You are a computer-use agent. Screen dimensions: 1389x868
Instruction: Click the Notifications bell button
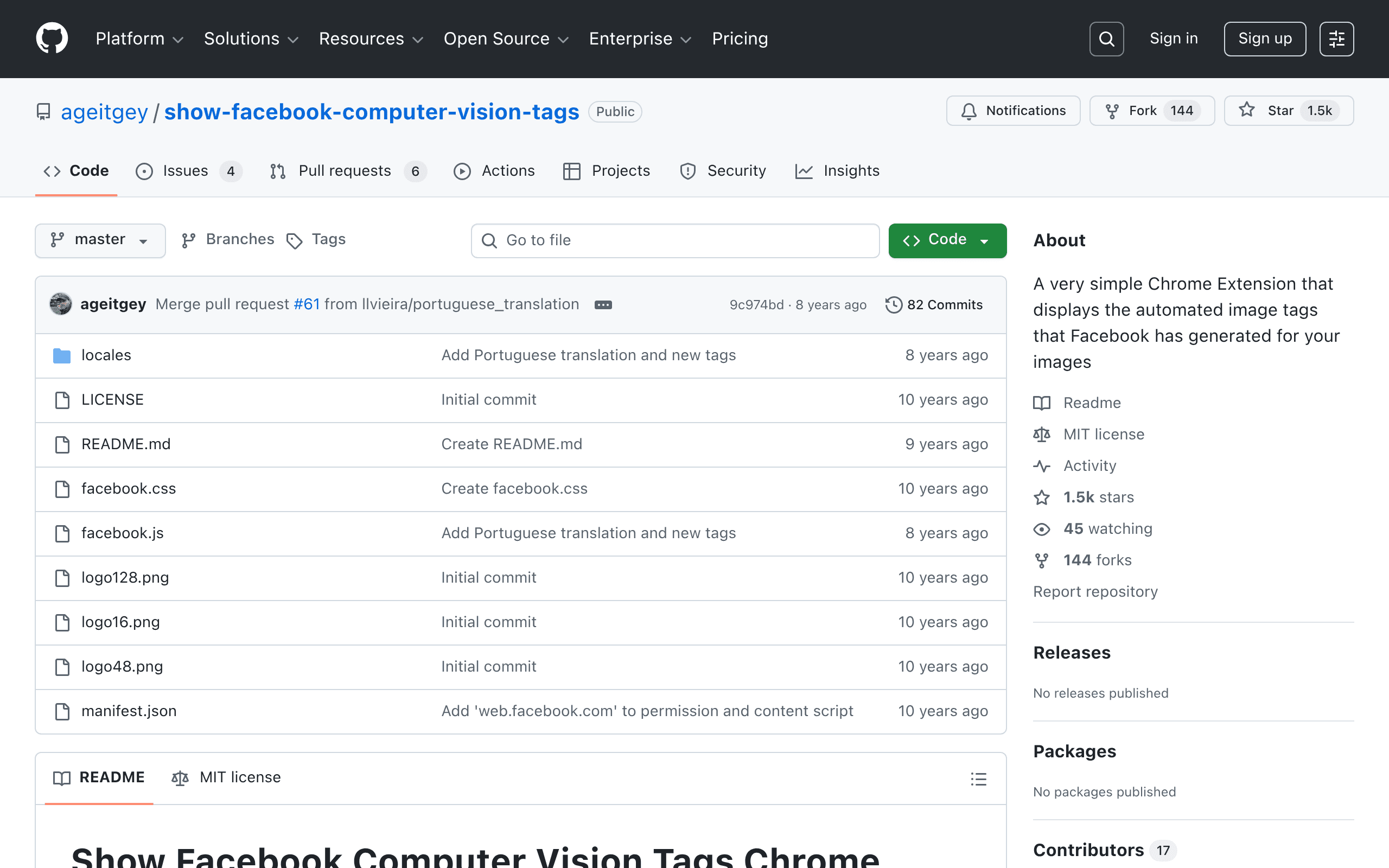[x=1013, y=110]
